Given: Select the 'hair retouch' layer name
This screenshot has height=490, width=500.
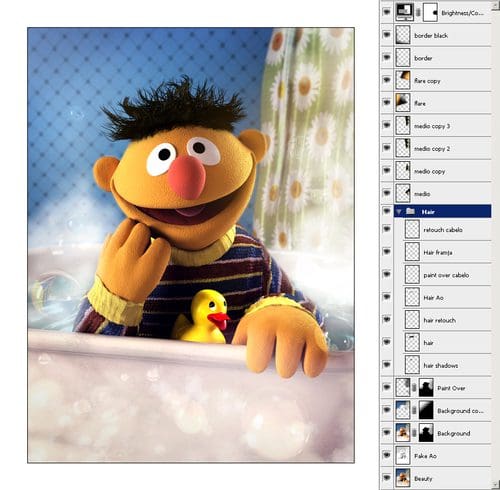Looking at the screenshot, I should 439,320.
